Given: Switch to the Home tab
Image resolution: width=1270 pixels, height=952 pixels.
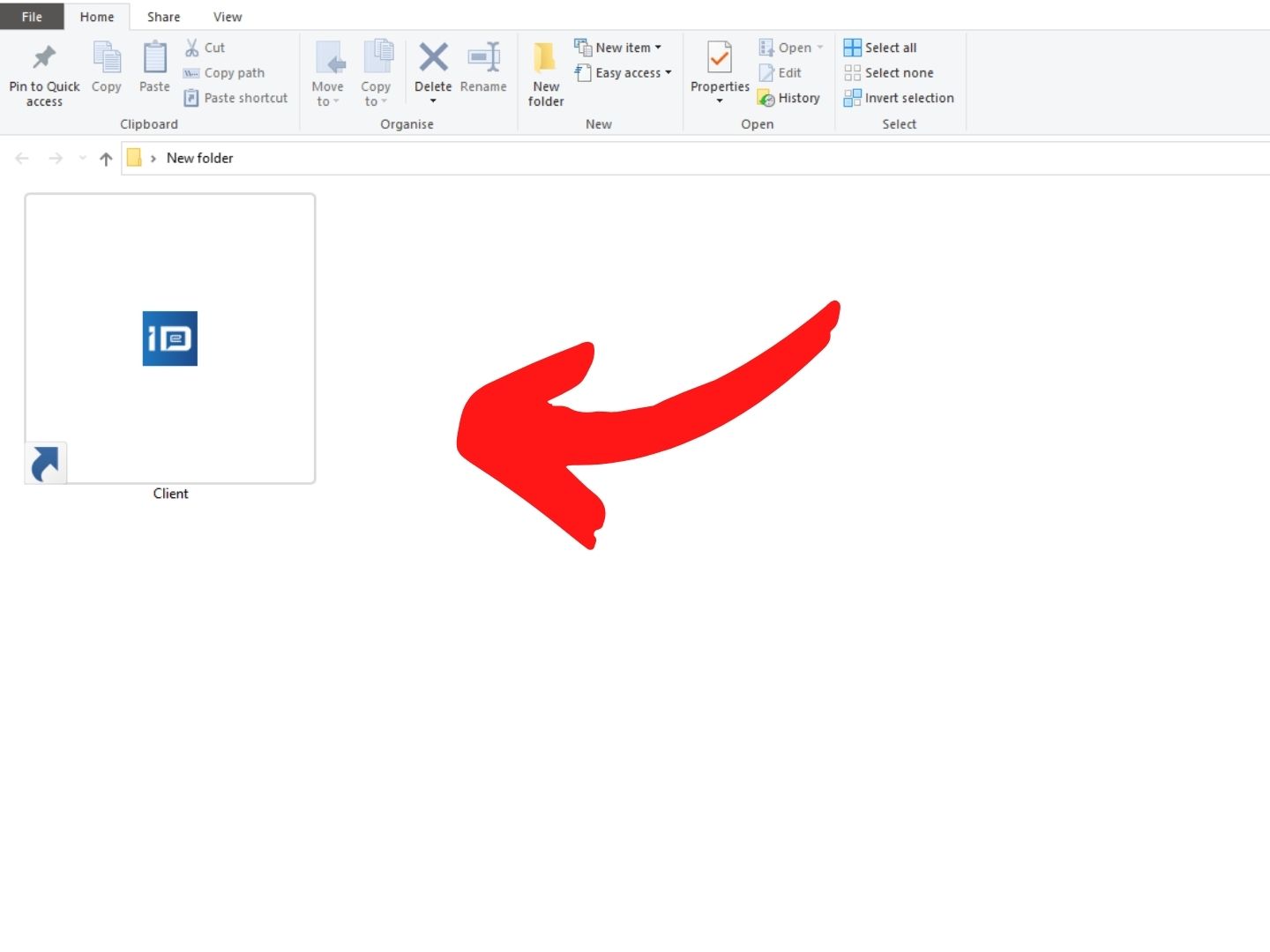Looking at the screenshot, I should click(97, 17).
